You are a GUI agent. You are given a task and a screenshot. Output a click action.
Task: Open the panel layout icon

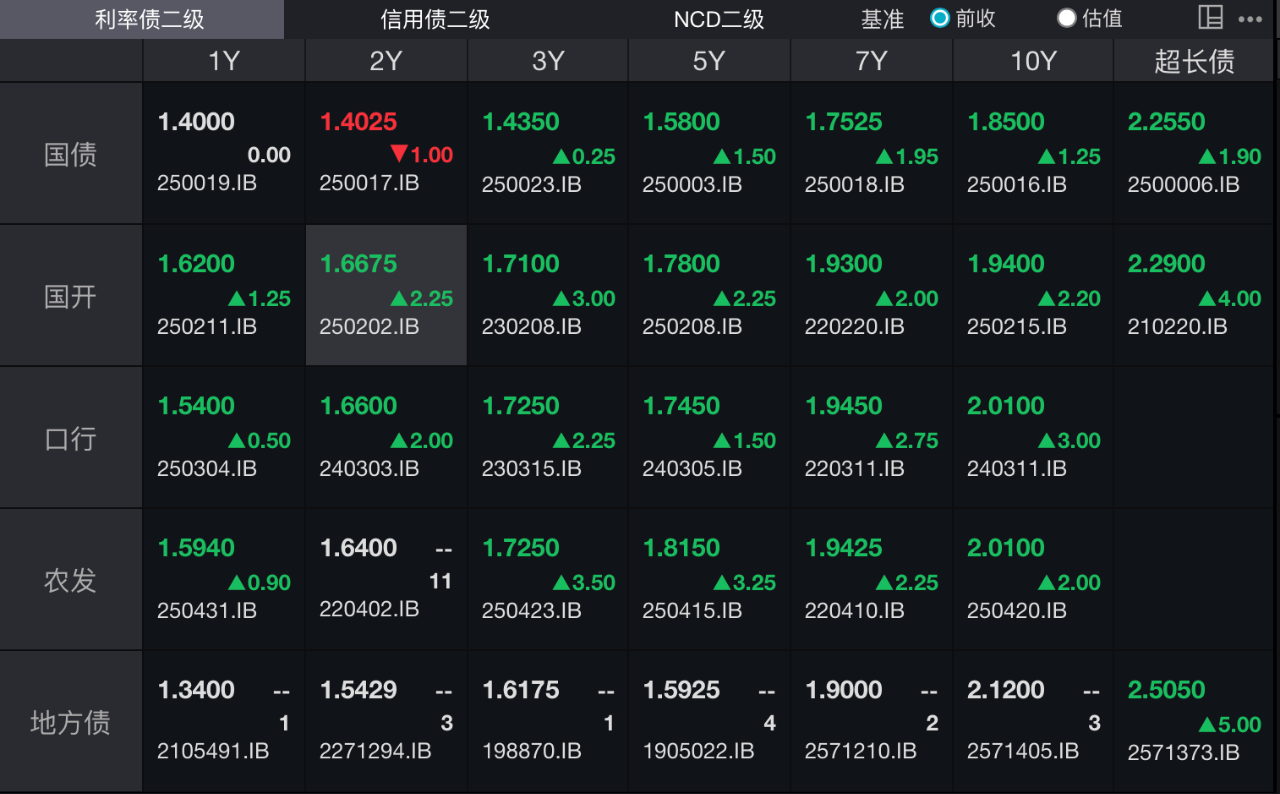1210,18
